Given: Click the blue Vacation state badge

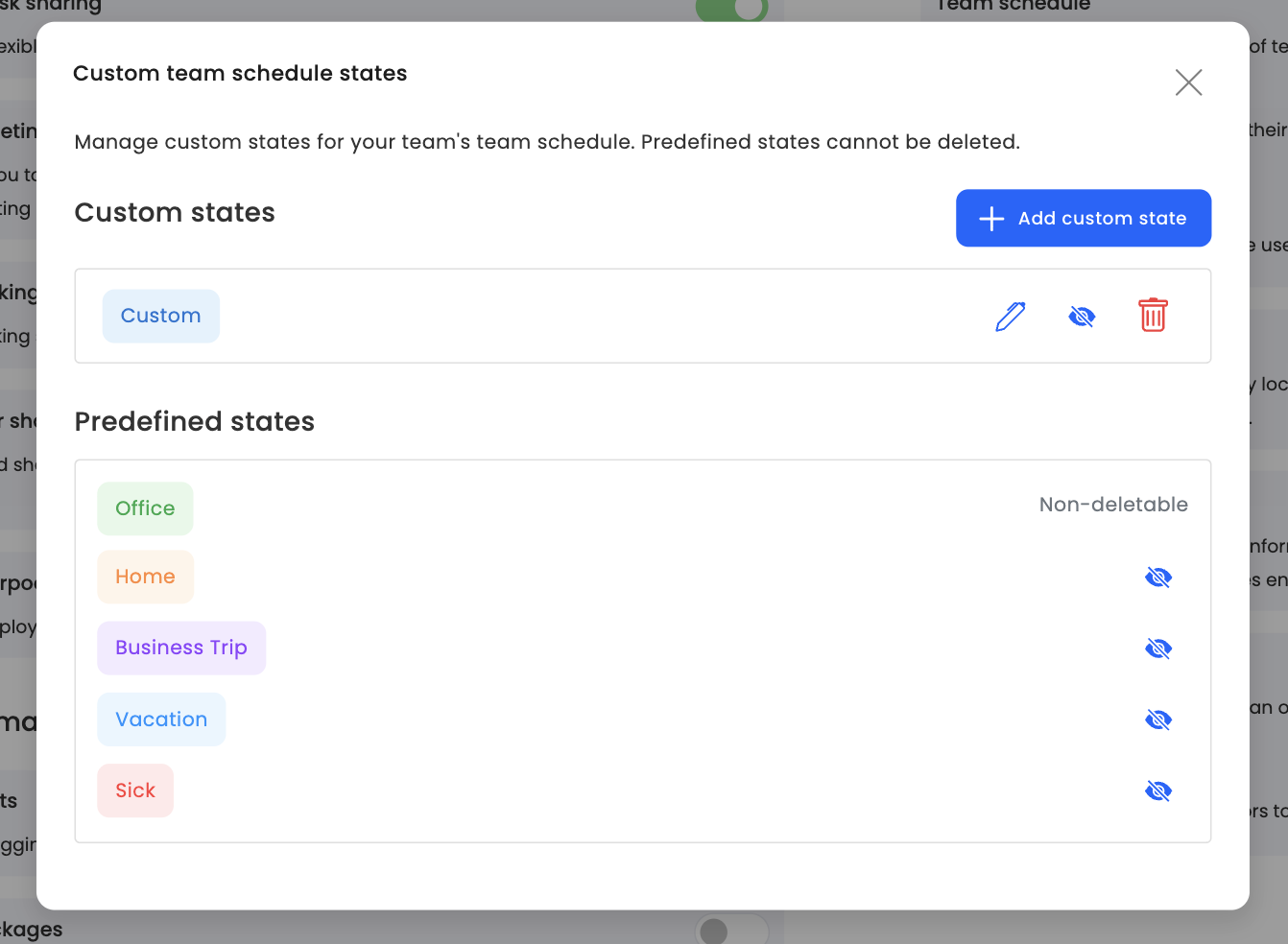Looking at the screenshot, I should (x=161, y=720).
